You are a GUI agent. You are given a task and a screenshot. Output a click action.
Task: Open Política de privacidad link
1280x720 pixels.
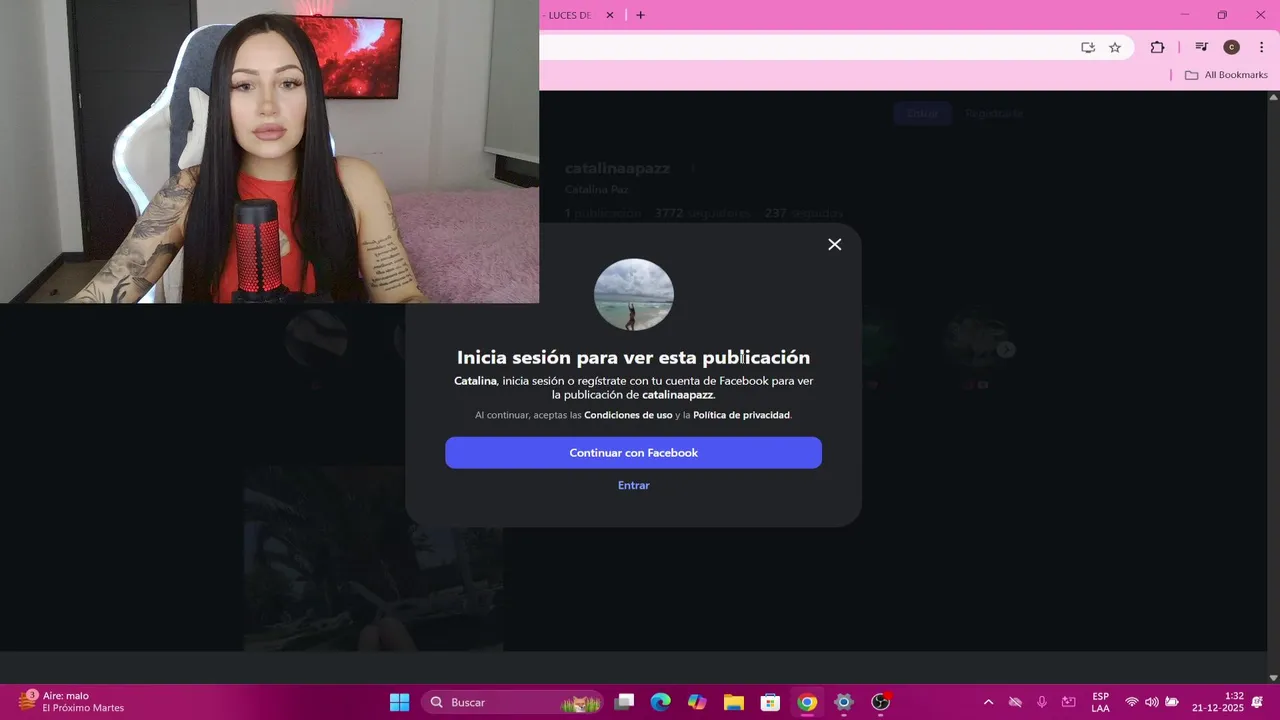pyautogui.click(x=741, y=415)
